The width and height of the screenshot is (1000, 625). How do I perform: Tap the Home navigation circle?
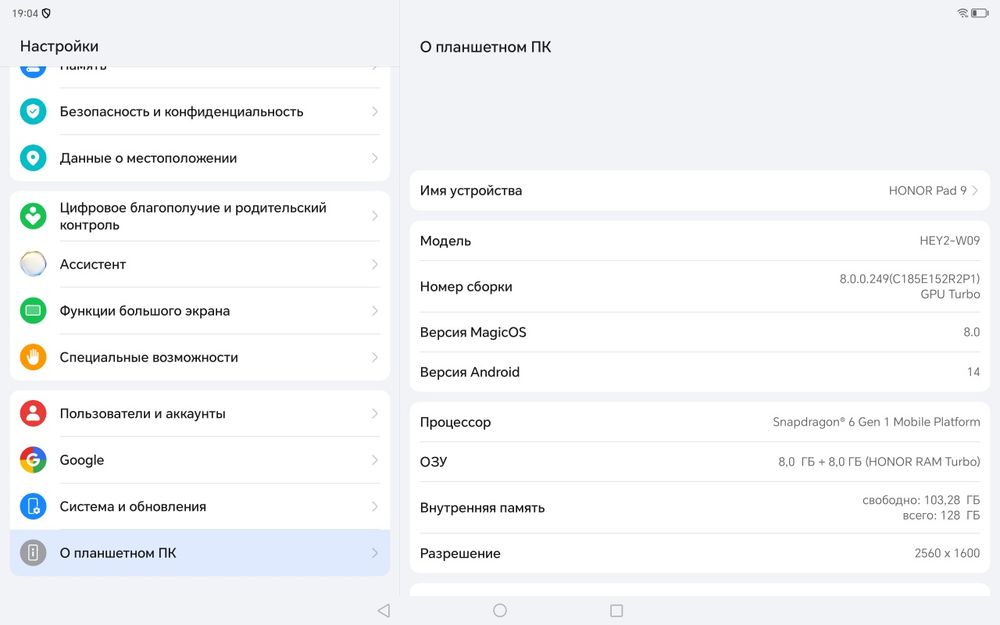(500, 610)
